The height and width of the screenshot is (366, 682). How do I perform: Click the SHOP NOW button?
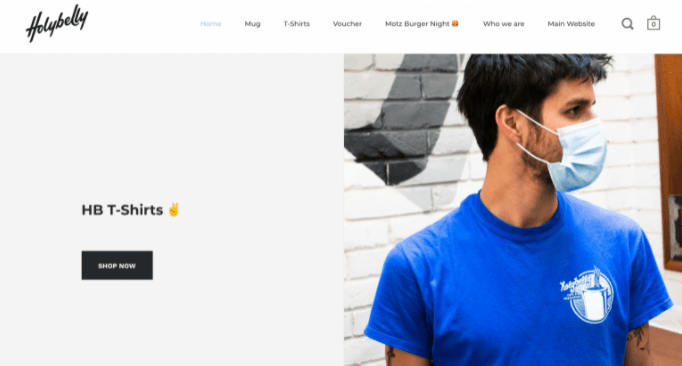click(x=117, y=265)
